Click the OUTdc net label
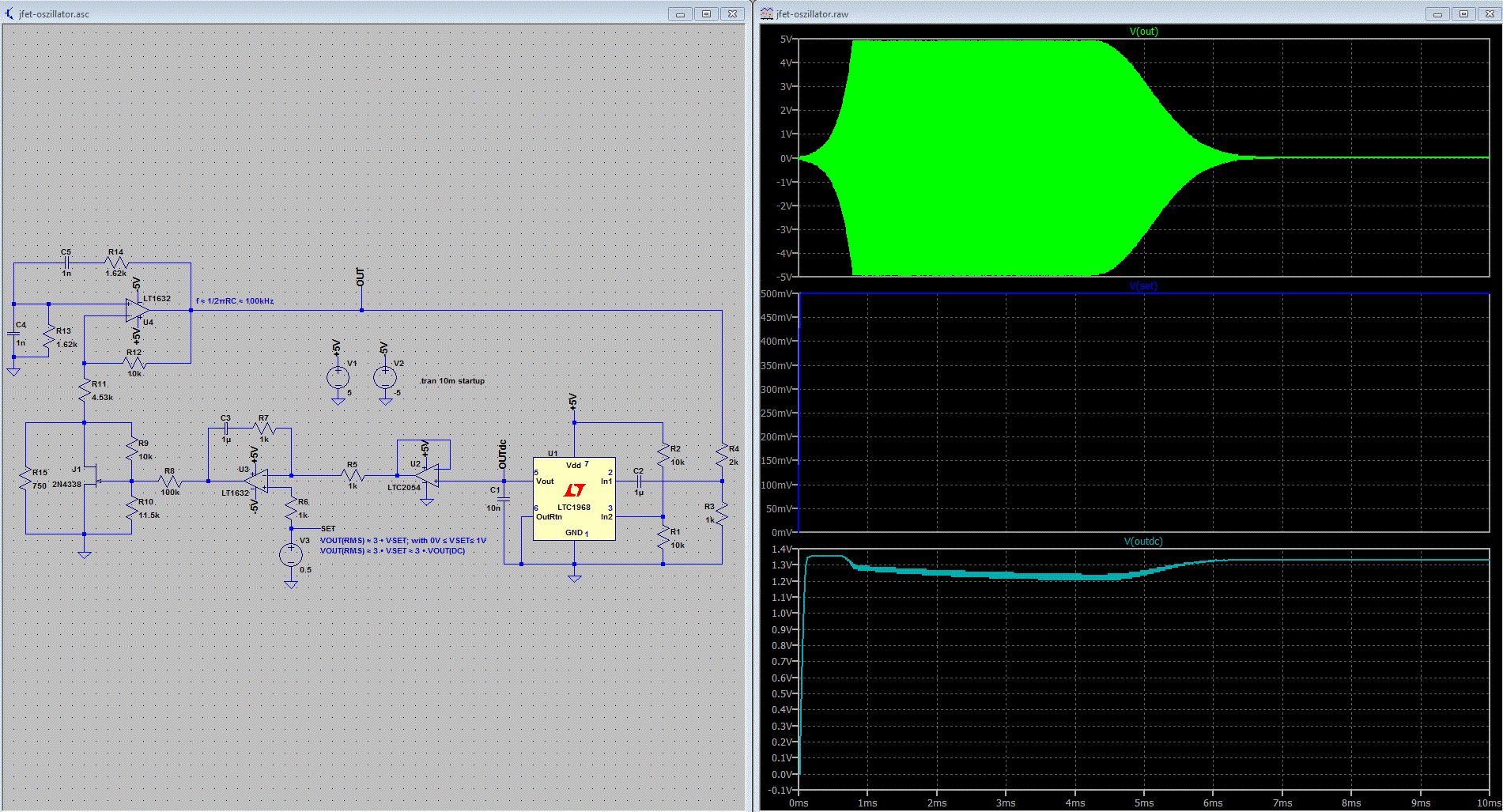This screenshot has width=1503, height=812. tap(503, 454)
